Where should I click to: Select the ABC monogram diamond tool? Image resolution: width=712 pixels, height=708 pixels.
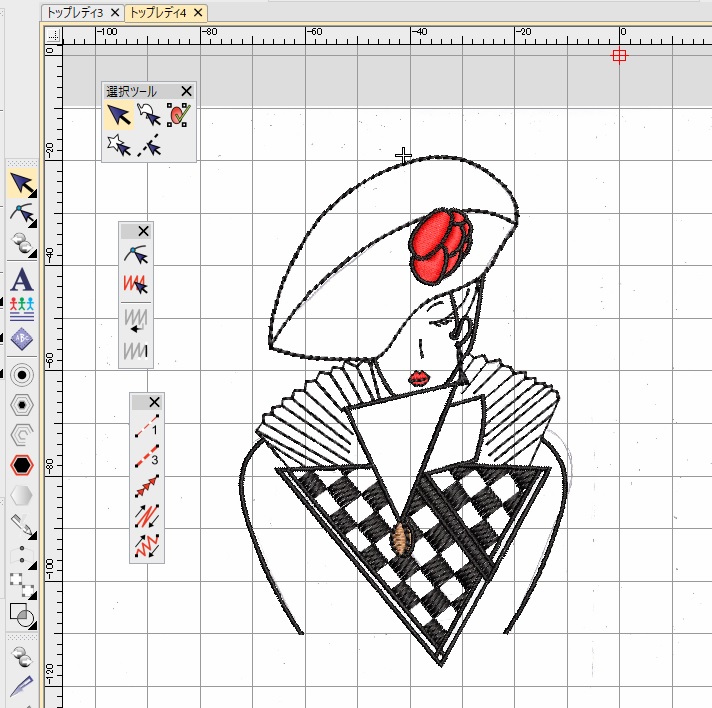click(22, 339)
